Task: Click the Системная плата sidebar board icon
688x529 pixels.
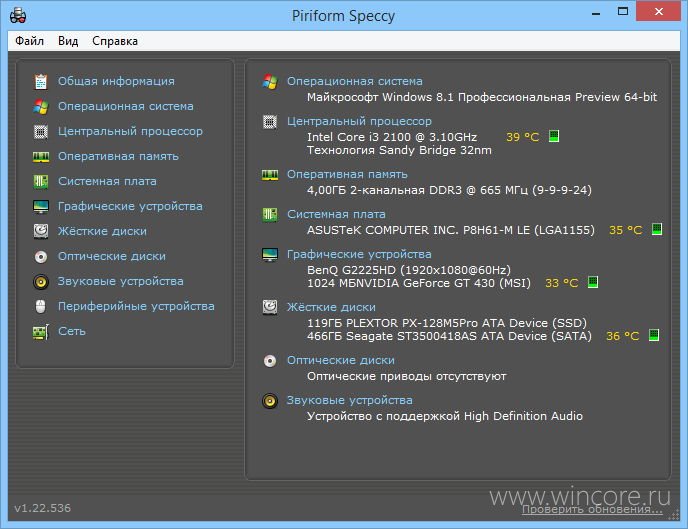Action: point(41,181)
